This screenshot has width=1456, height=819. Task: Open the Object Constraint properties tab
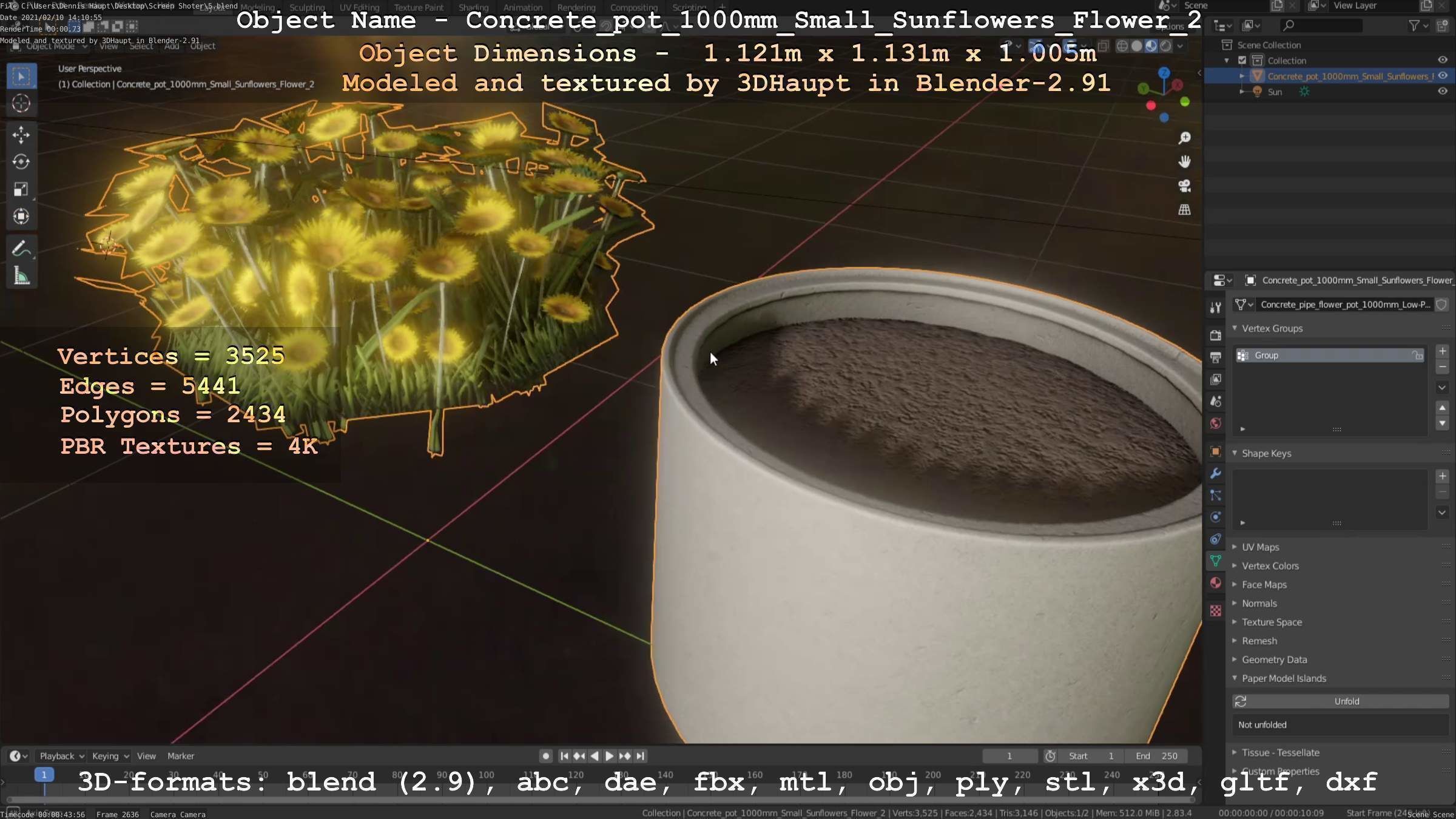click(1215, 539)
